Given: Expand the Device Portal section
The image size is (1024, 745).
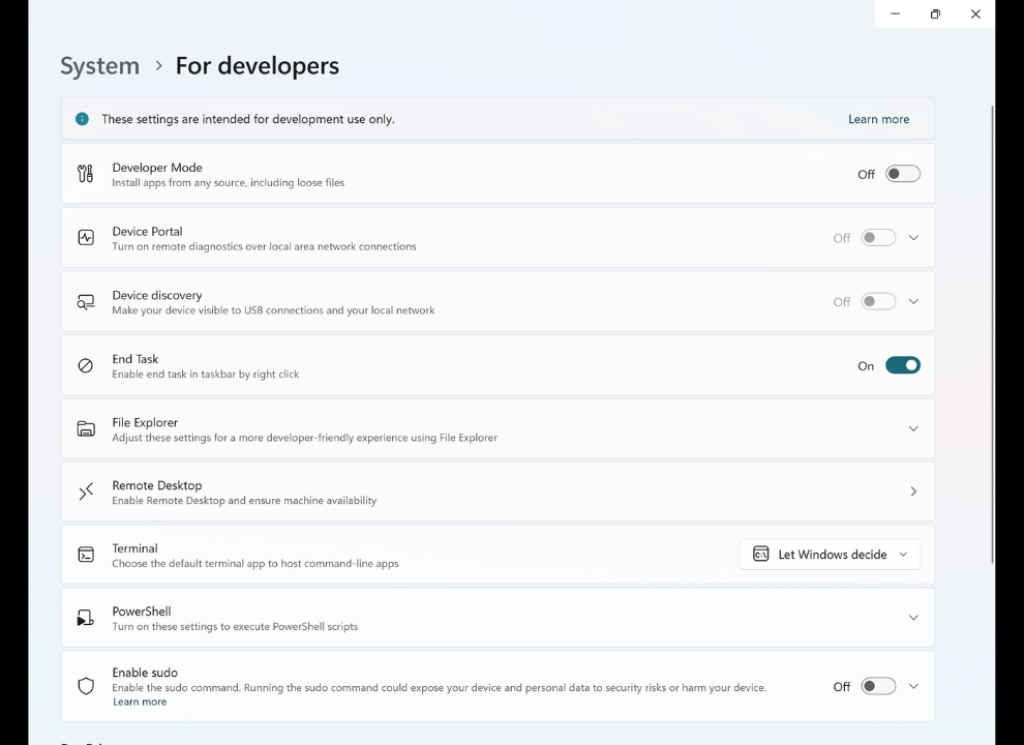Looking at the screenshot, I should (913, 237).
